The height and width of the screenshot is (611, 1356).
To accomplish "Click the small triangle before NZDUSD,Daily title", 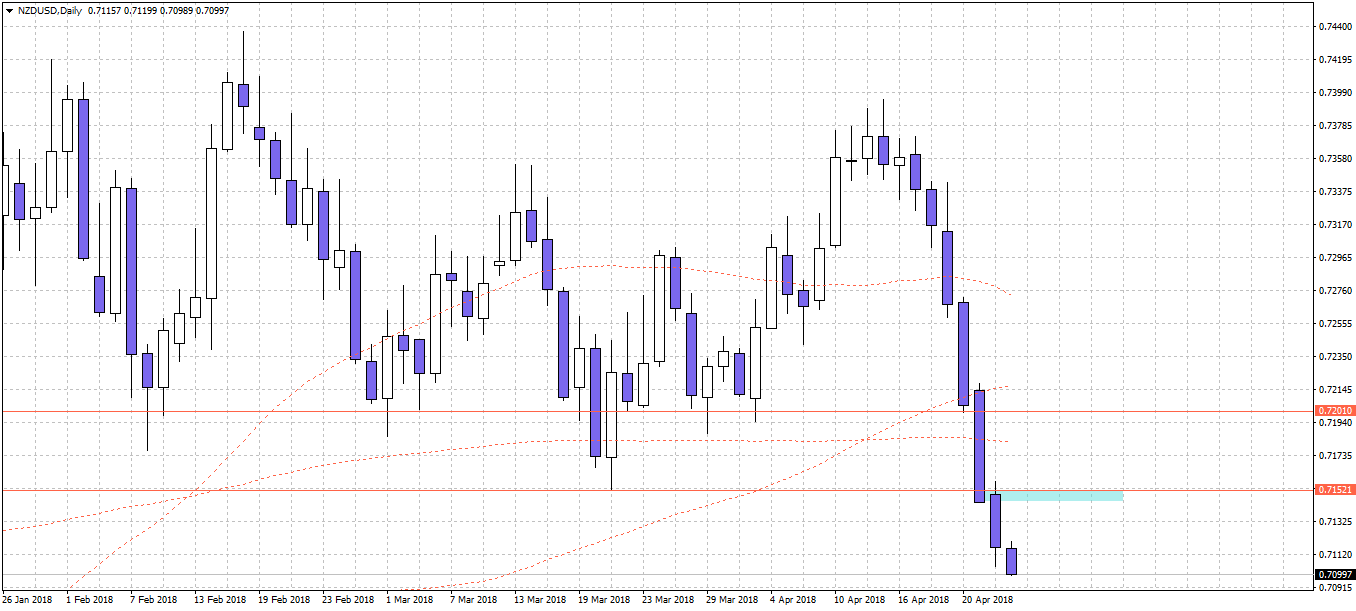I will click(8, 10).
